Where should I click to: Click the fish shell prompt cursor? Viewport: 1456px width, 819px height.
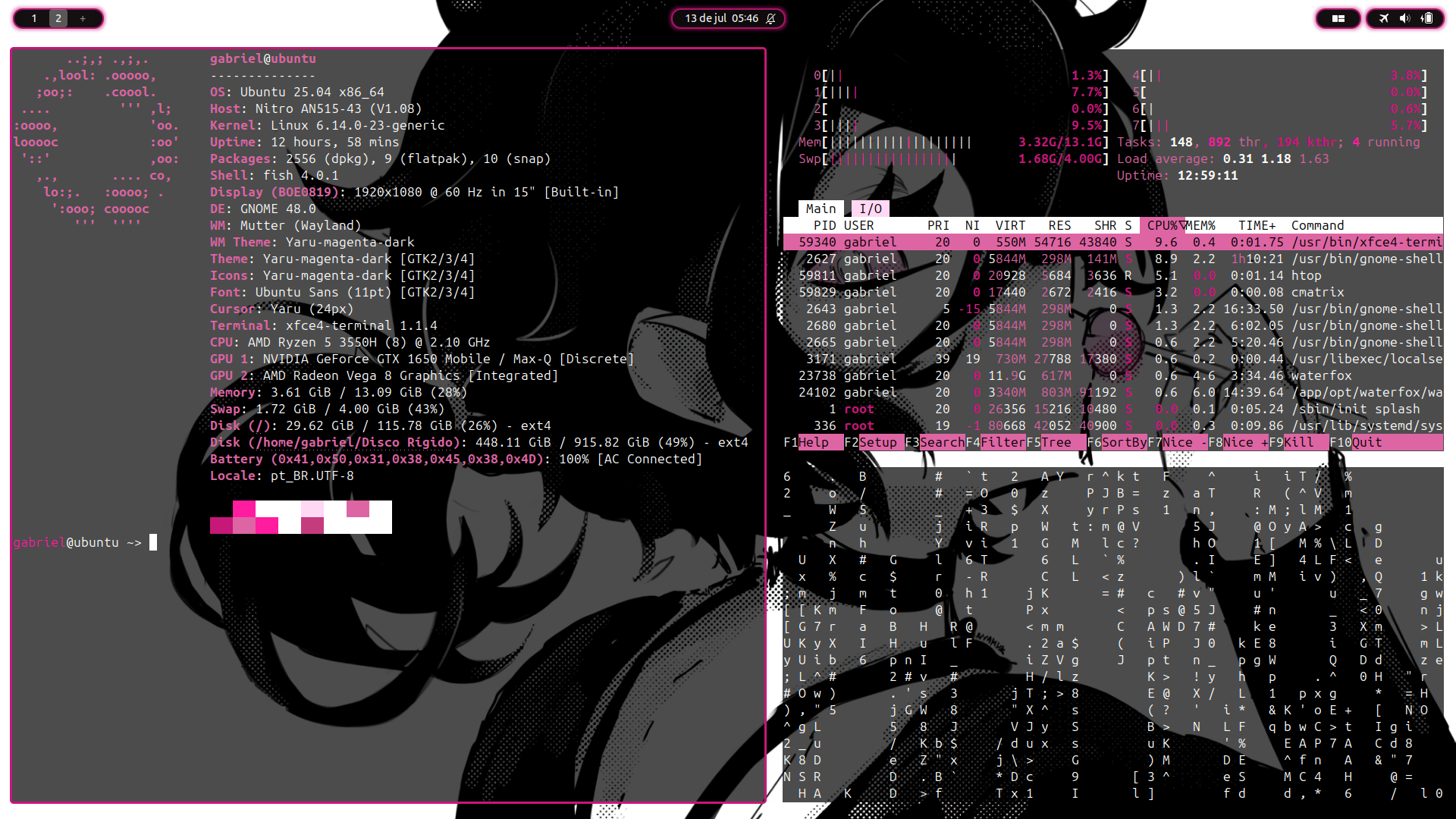point(153,542)
